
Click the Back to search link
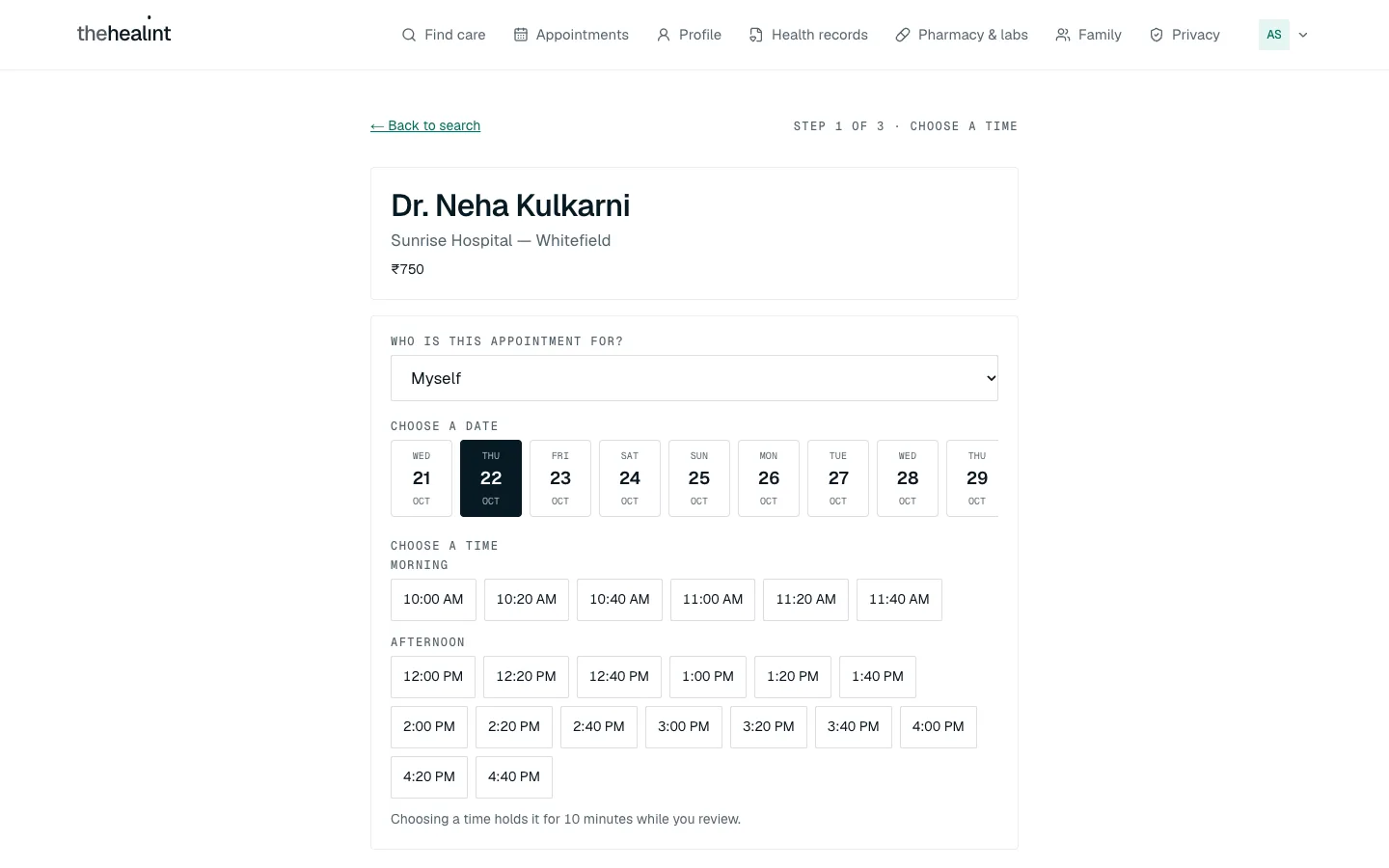click(x=425, y=125)
